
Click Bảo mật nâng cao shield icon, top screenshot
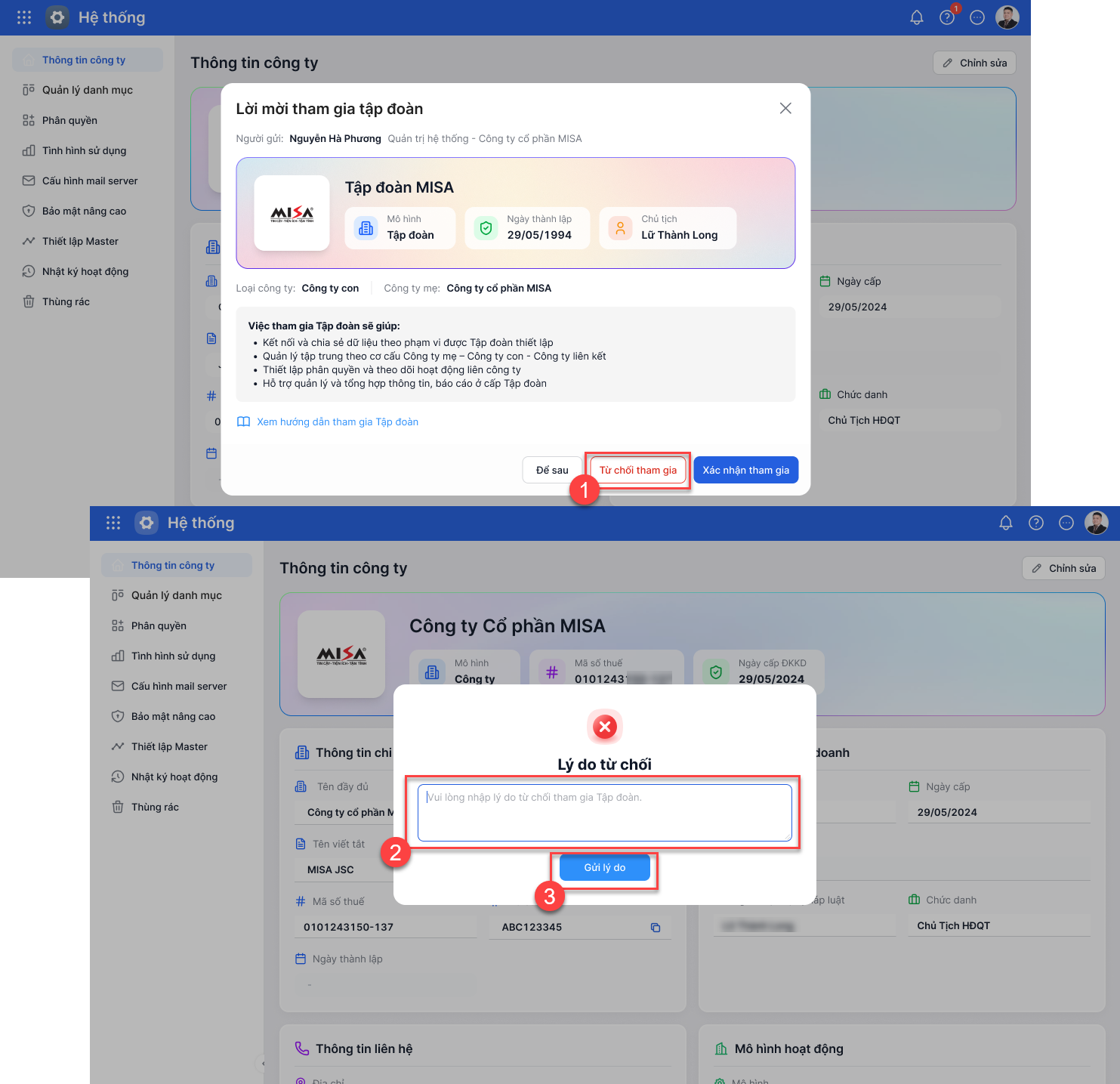[29, 211]
